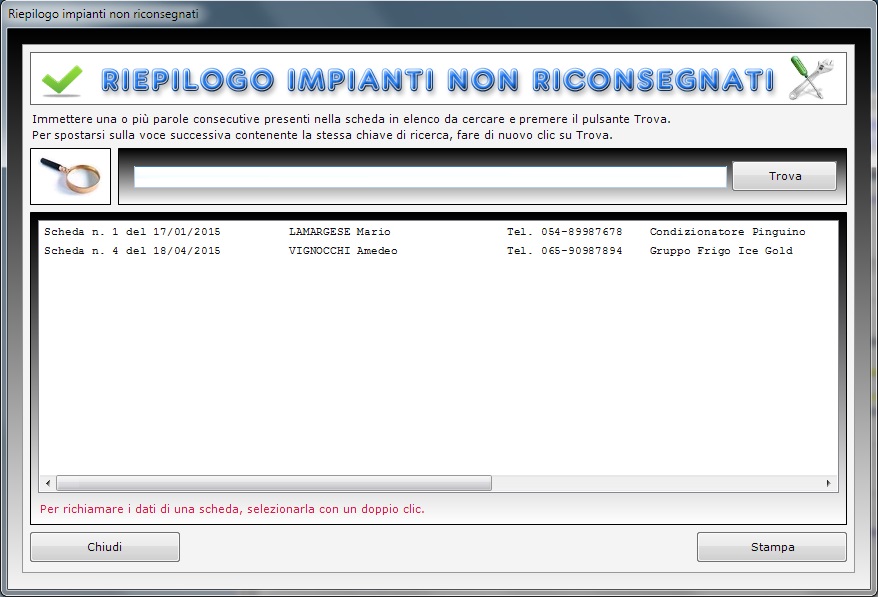This screenshot has height=597, width=878.
Task: Click the screwdriver and wrench tools icon
Action: (x=810, y=78)
